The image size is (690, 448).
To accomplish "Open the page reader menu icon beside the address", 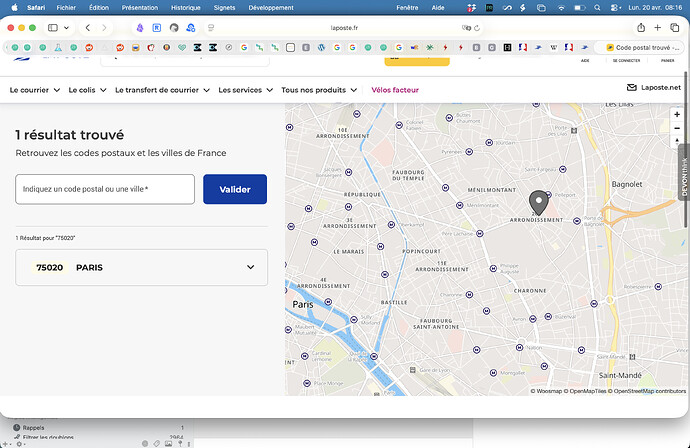I will 211,28.
